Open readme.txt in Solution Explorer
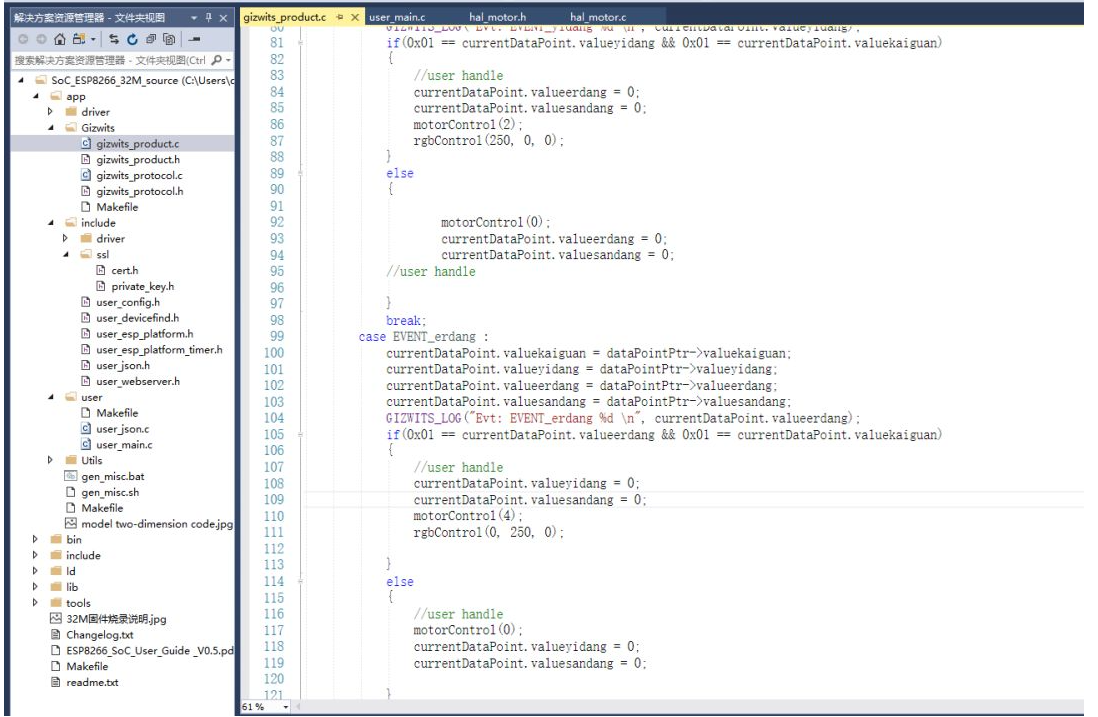This screenshot has width=1098, height=717. coord(91,683)
